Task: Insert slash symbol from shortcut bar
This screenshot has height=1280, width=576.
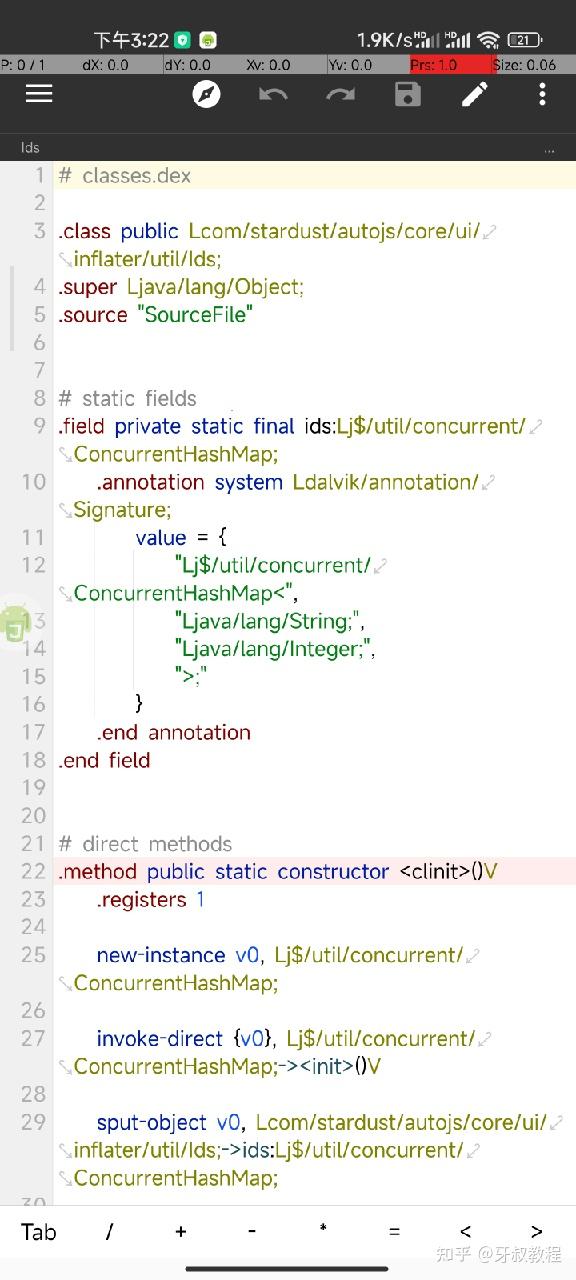Action: pyautogui.click(x=109, y=1231)
